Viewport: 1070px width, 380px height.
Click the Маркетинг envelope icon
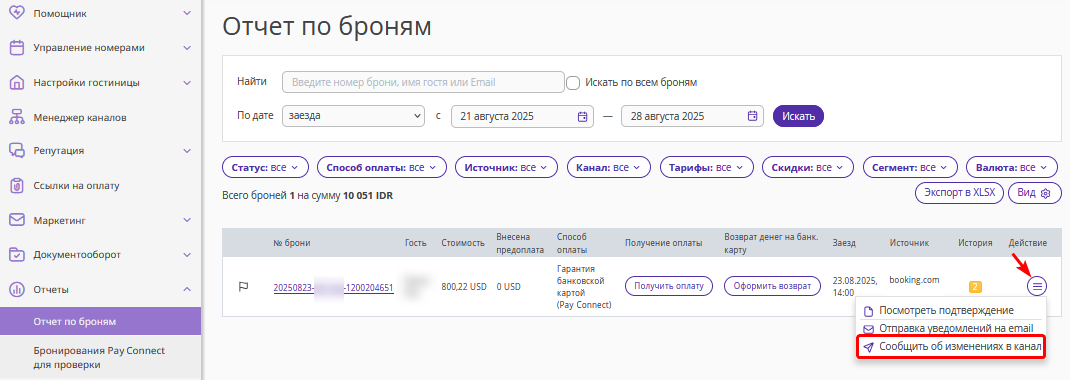(17, 220)
